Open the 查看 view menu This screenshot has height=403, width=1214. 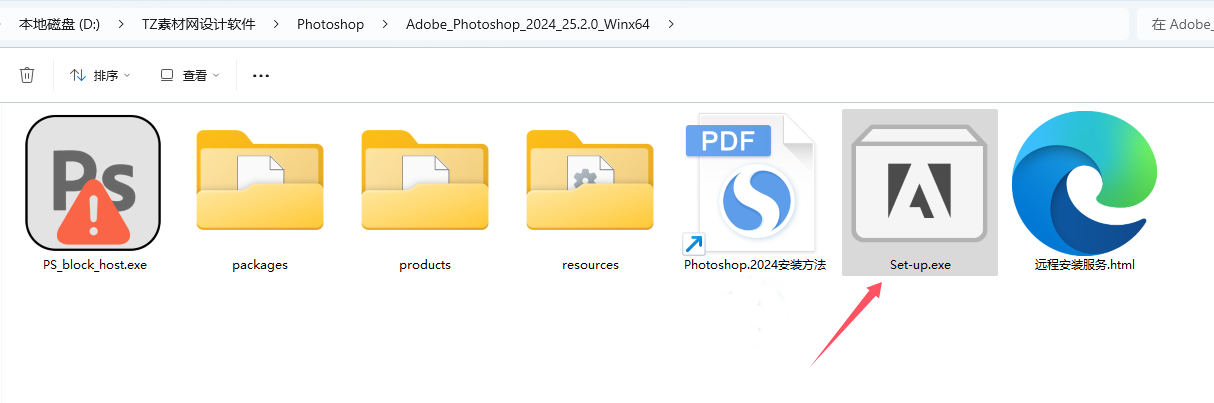pyautogui.click(x=190, y=75)
